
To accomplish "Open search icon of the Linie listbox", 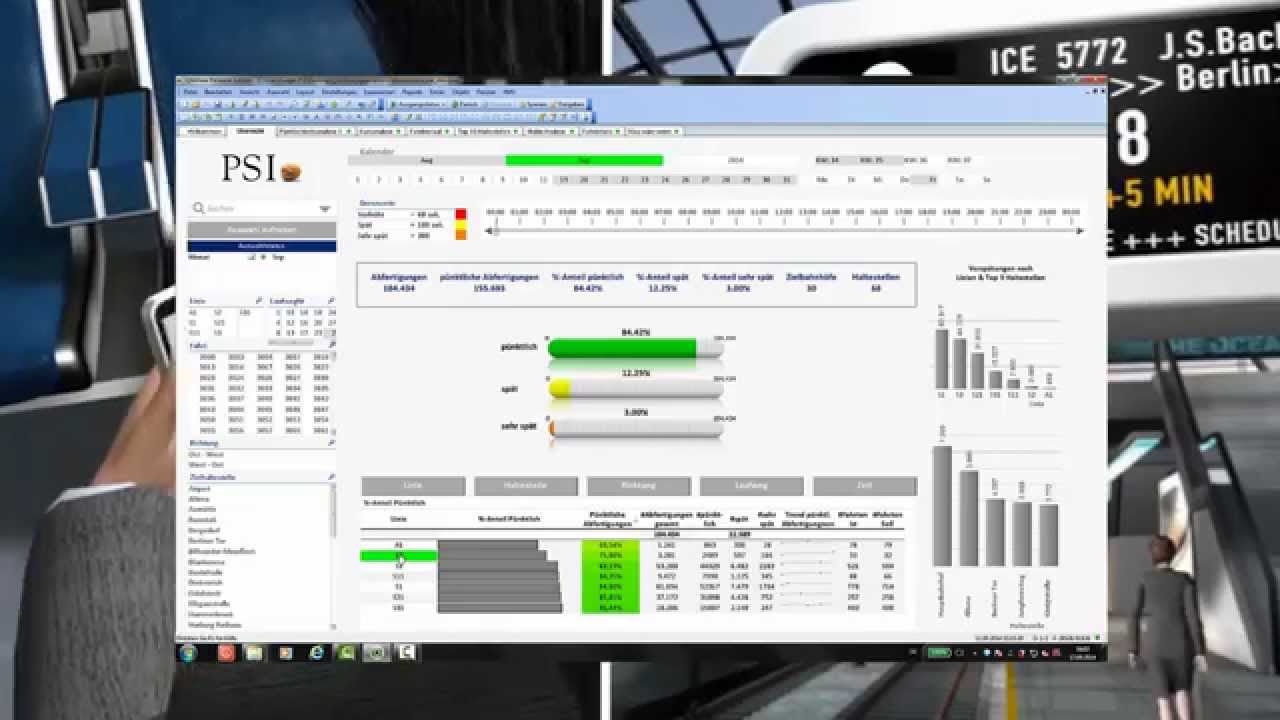I will pyautogui.click(x=259, y=300).
